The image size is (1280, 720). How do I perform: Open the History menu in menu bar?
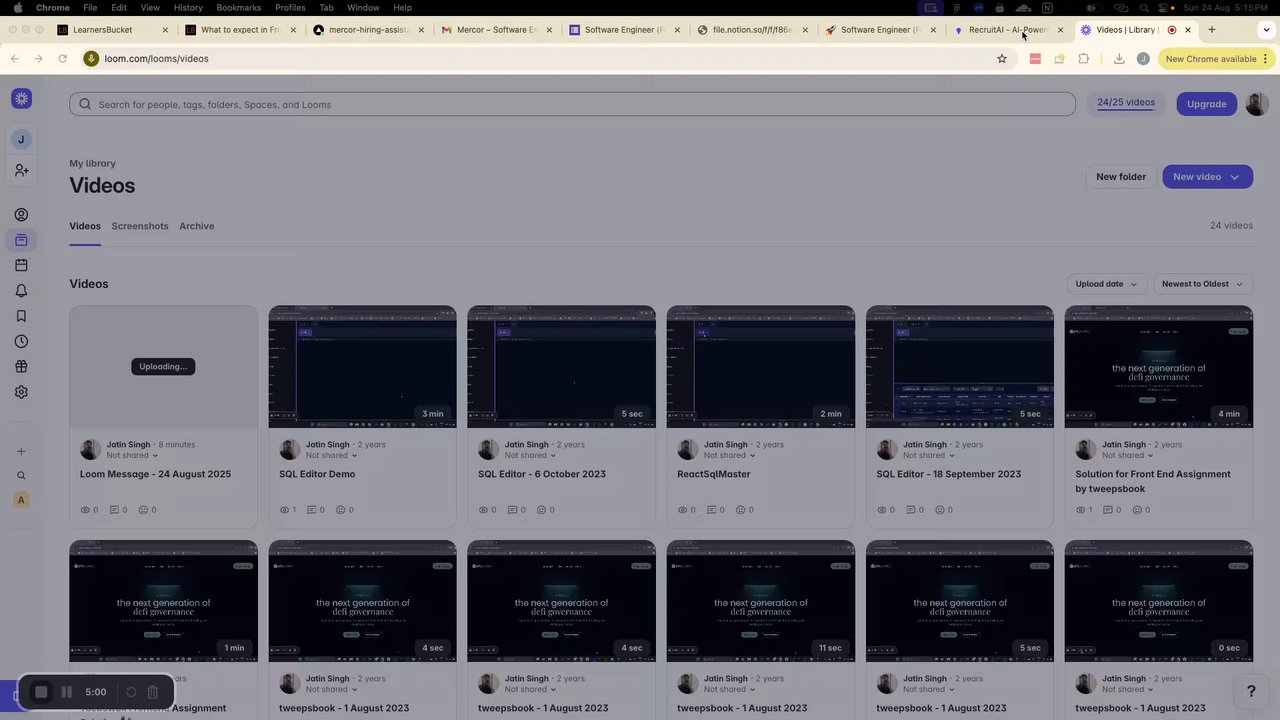click(188, 8)
